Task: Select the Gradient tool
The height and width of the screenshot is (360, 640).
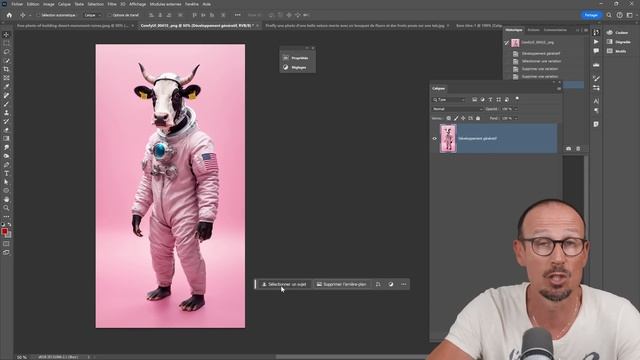Action: click(6, 138)
